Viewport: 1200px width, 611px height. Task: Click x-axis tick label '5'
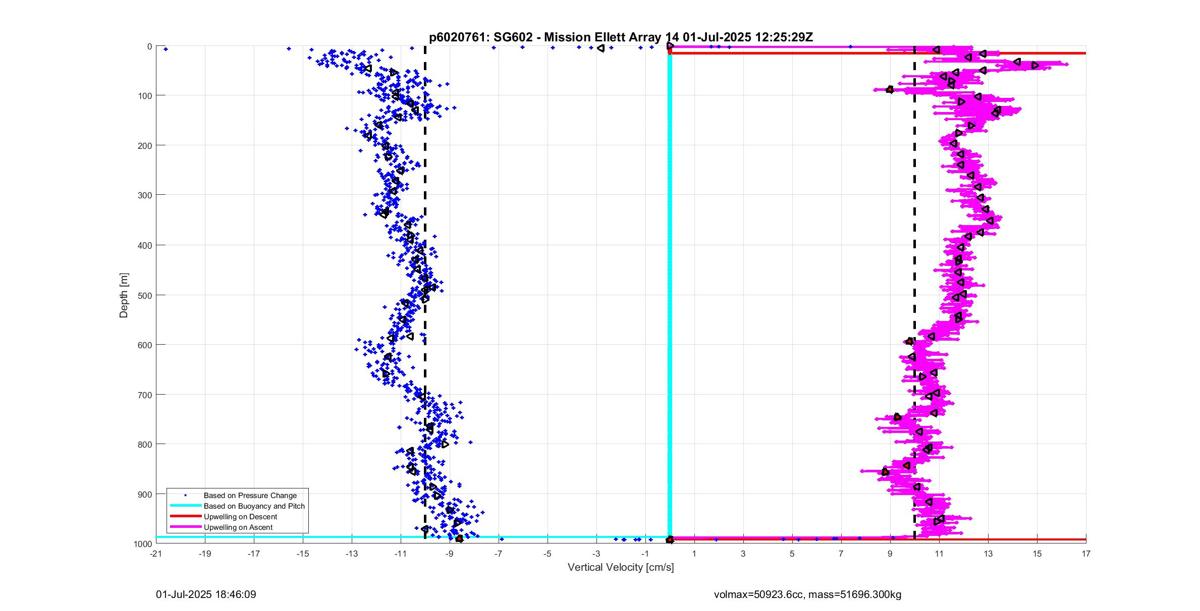[793, 553]
